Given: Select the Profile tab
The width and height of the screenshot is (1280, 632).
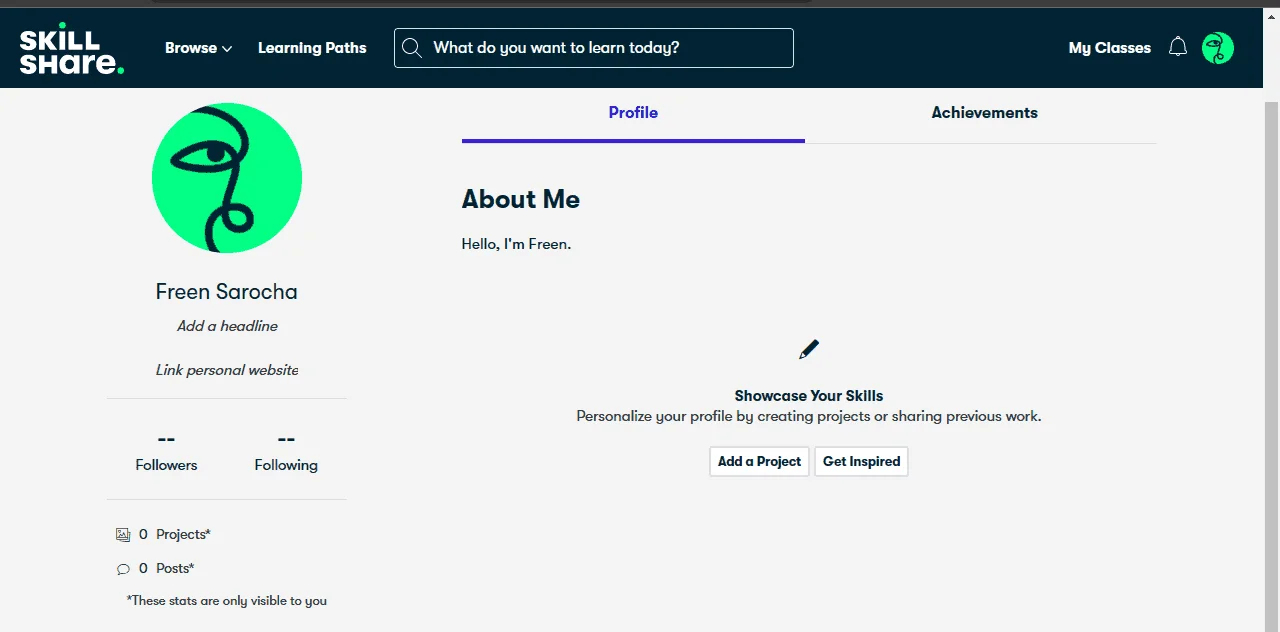Looking at the screenshot, I should pyautogui.click(x=633, y=113).
